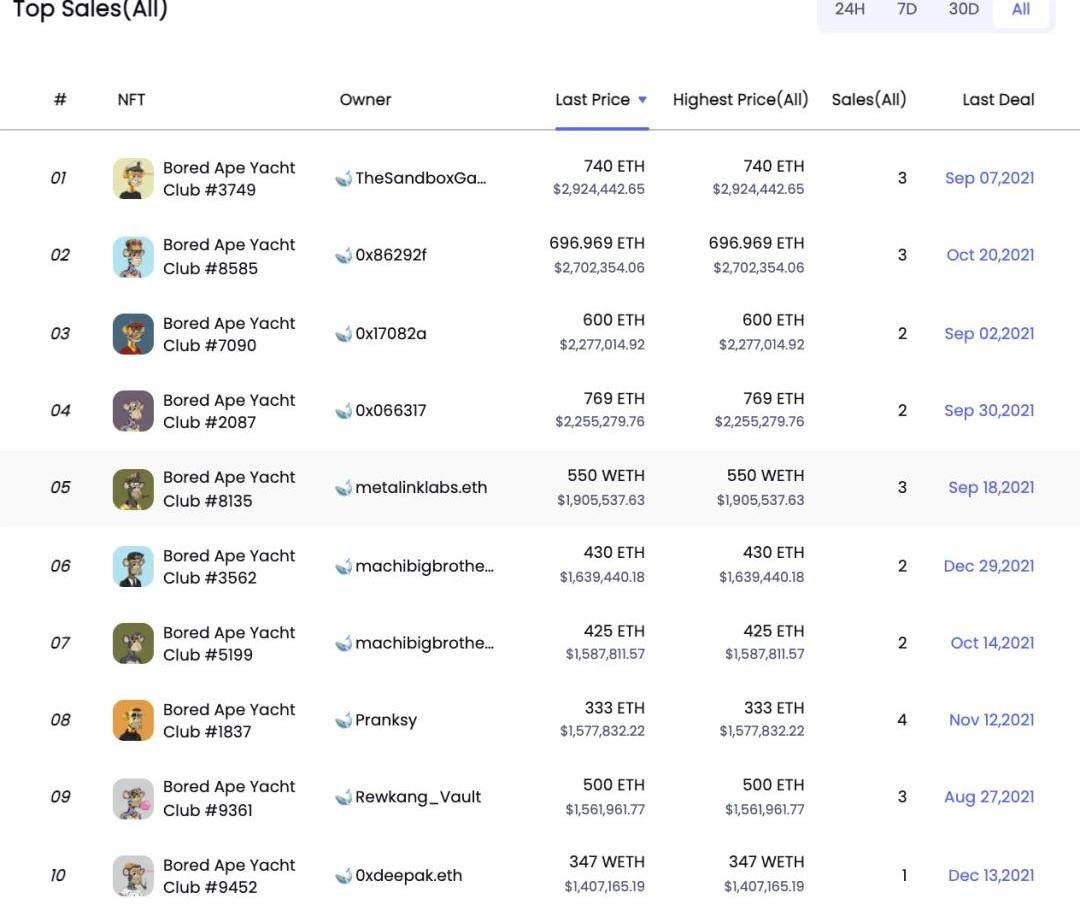Open thumbnail of Bored Ape #8135
1080x904 pixels.
[x=133, y=489]
